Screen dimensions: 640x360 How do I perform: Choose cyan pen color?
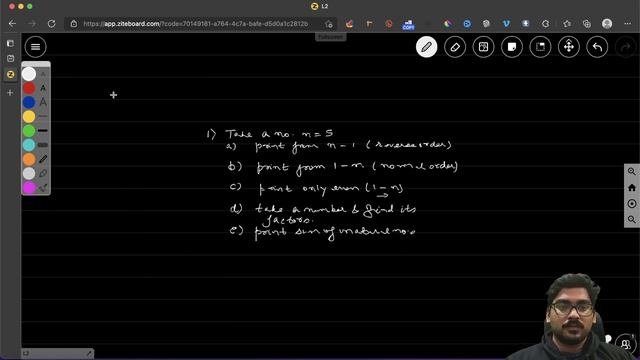(x=29, y=145)
